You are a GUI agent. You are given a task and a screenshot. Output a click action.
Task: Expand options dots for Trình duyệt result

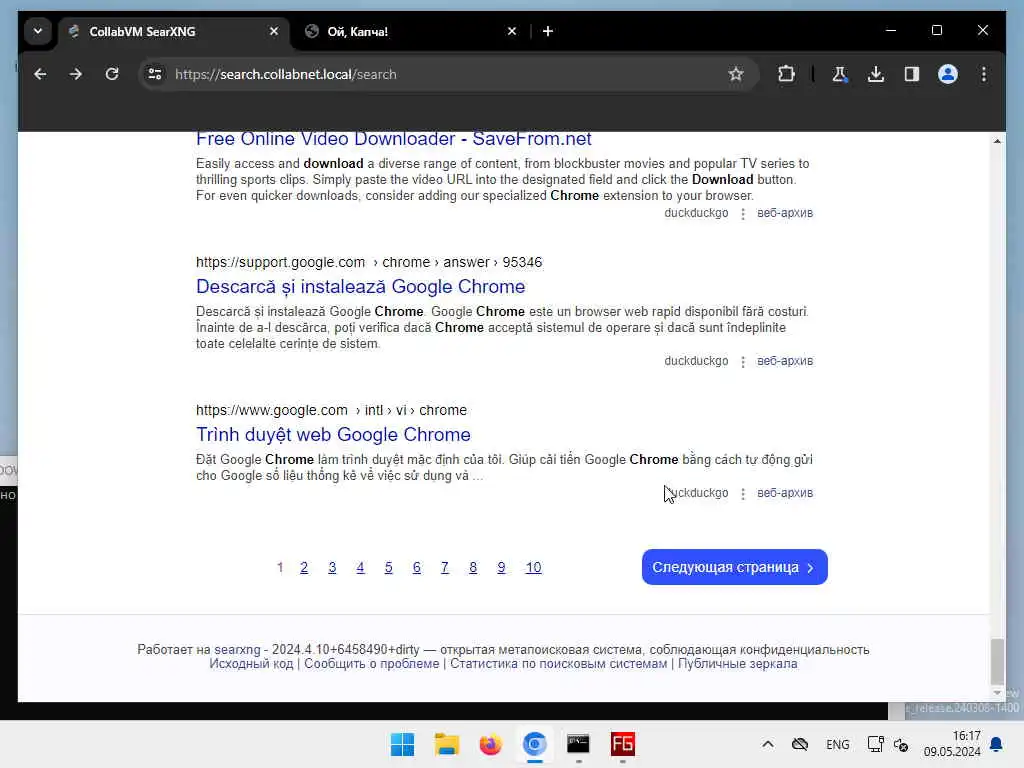[x=743, y=494]
